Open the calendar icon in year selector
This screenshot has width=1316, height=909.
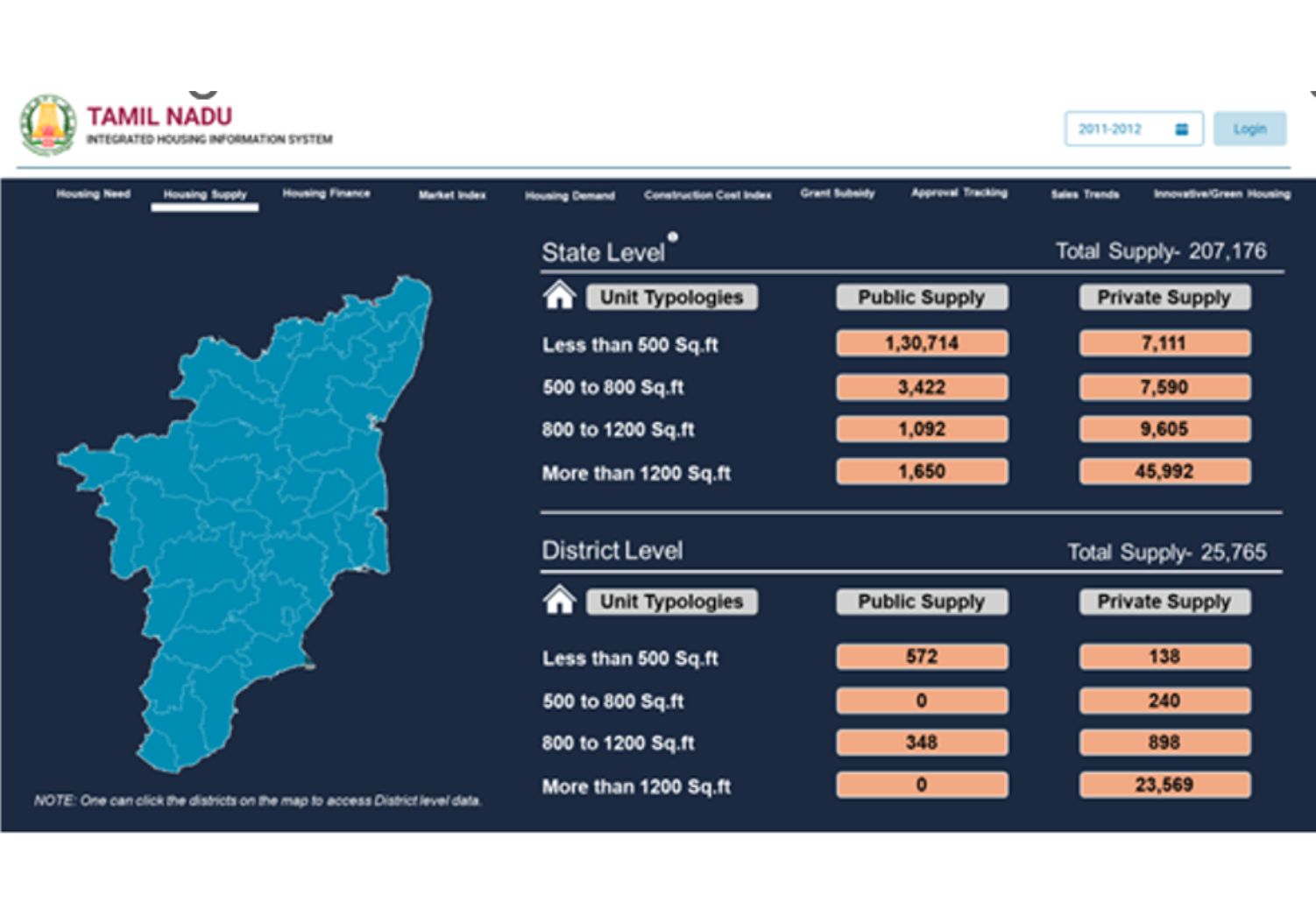pos(1181,129)
